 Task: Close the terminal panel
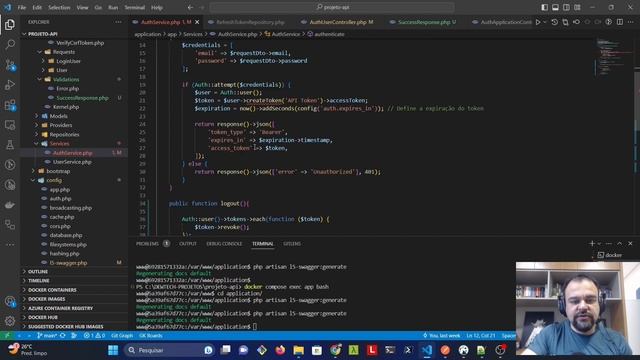630,243
